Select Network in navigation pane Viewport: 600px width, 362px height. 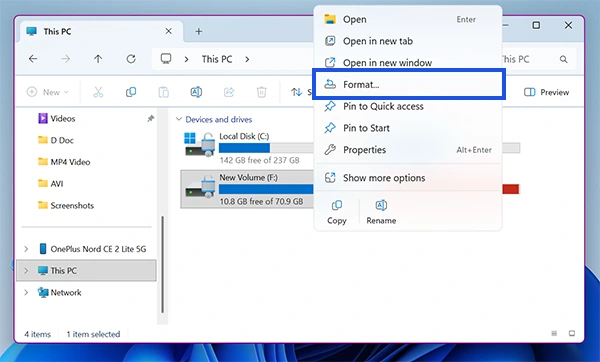tap(60, 292)
